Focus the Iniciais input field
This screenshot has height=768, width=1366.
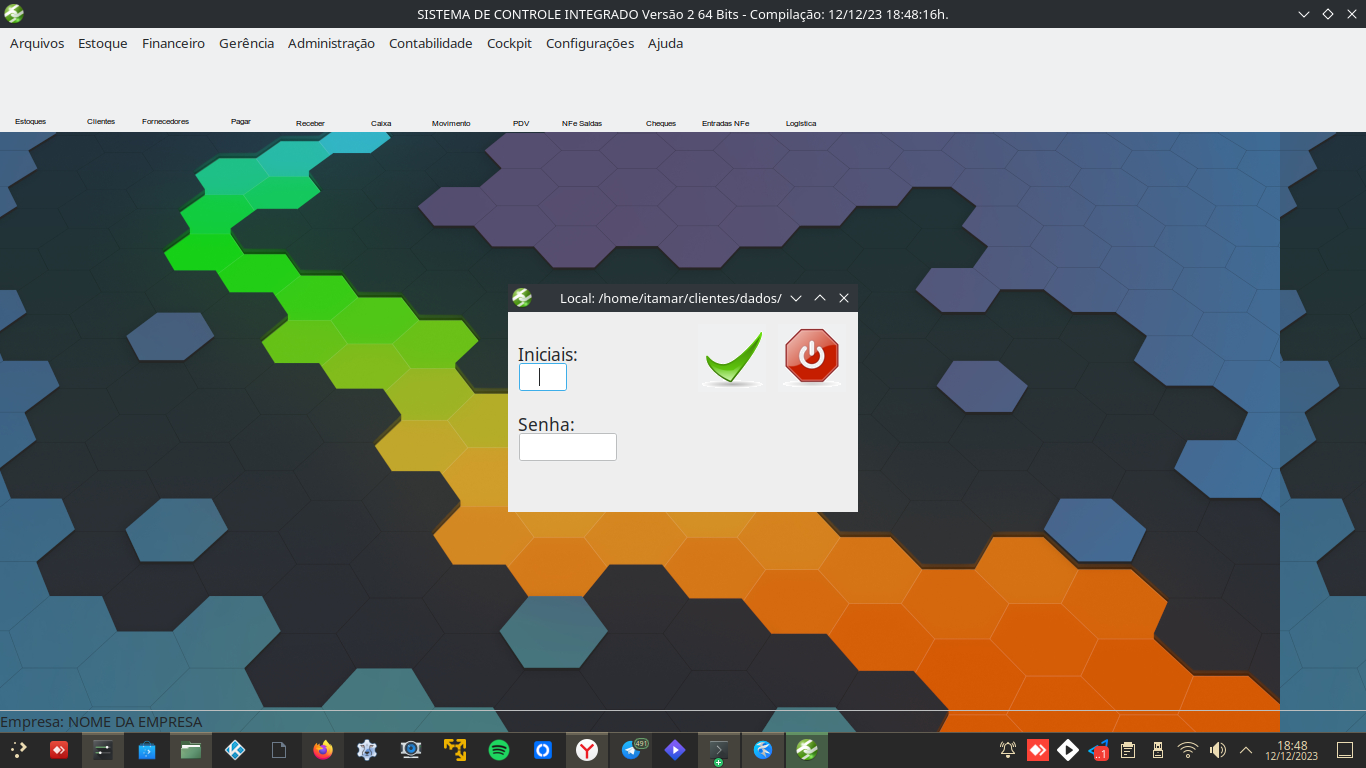[x=543, y=377]
